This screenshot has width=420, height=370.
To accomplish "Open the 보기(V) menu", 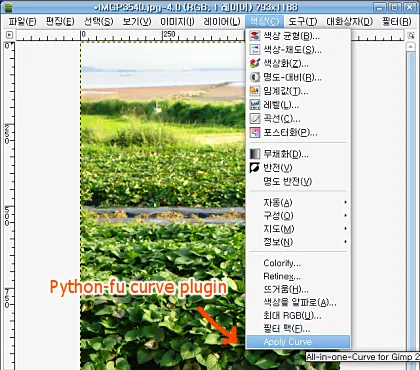I will (137, 22).
